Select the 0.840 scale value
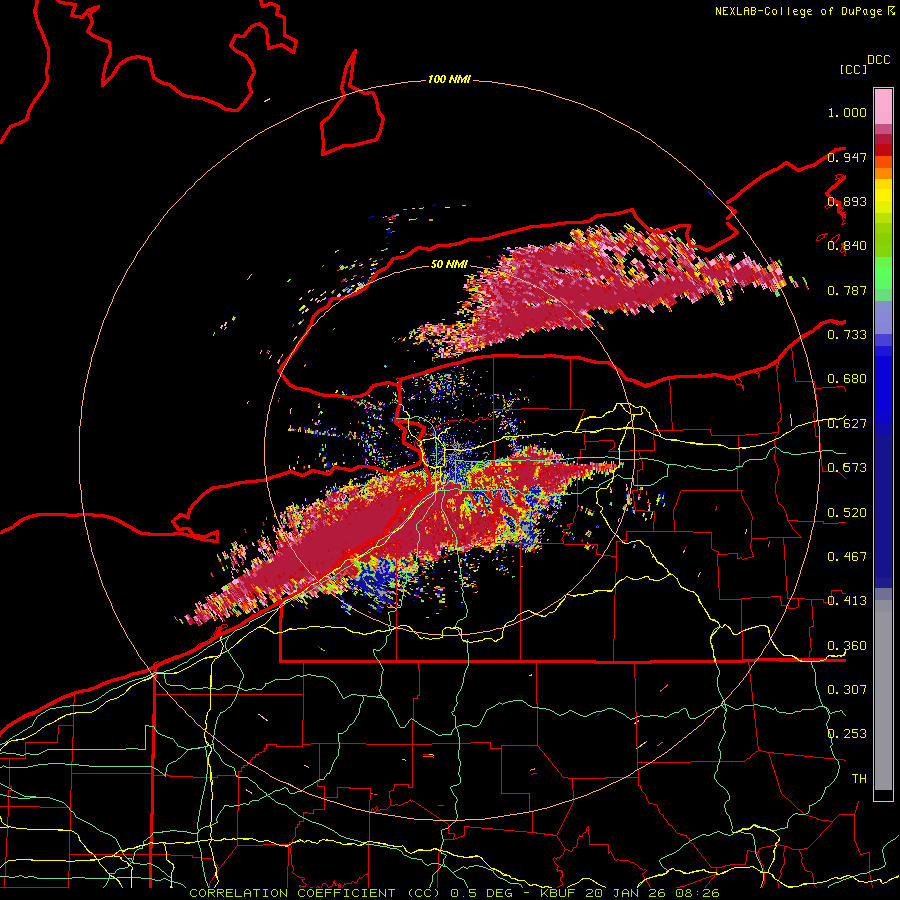 click(847, 246)
